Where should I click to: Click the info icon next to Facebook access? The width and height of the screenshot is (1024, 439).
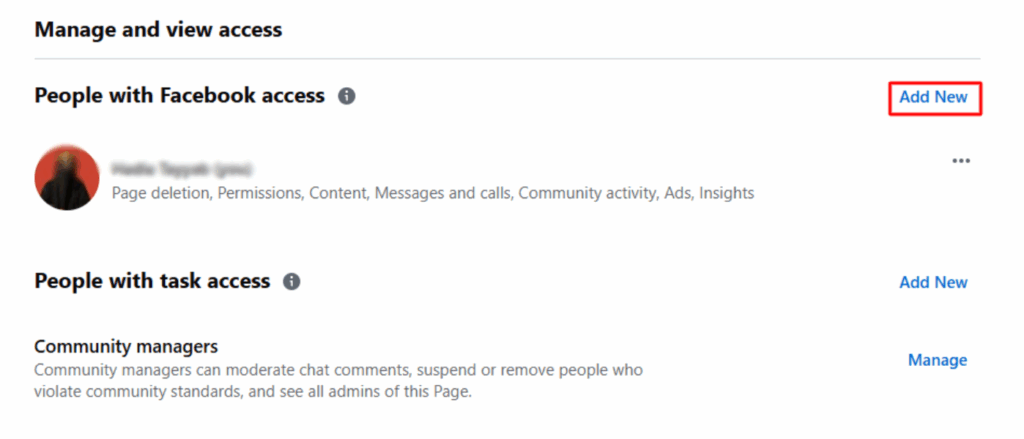(346, 96)
